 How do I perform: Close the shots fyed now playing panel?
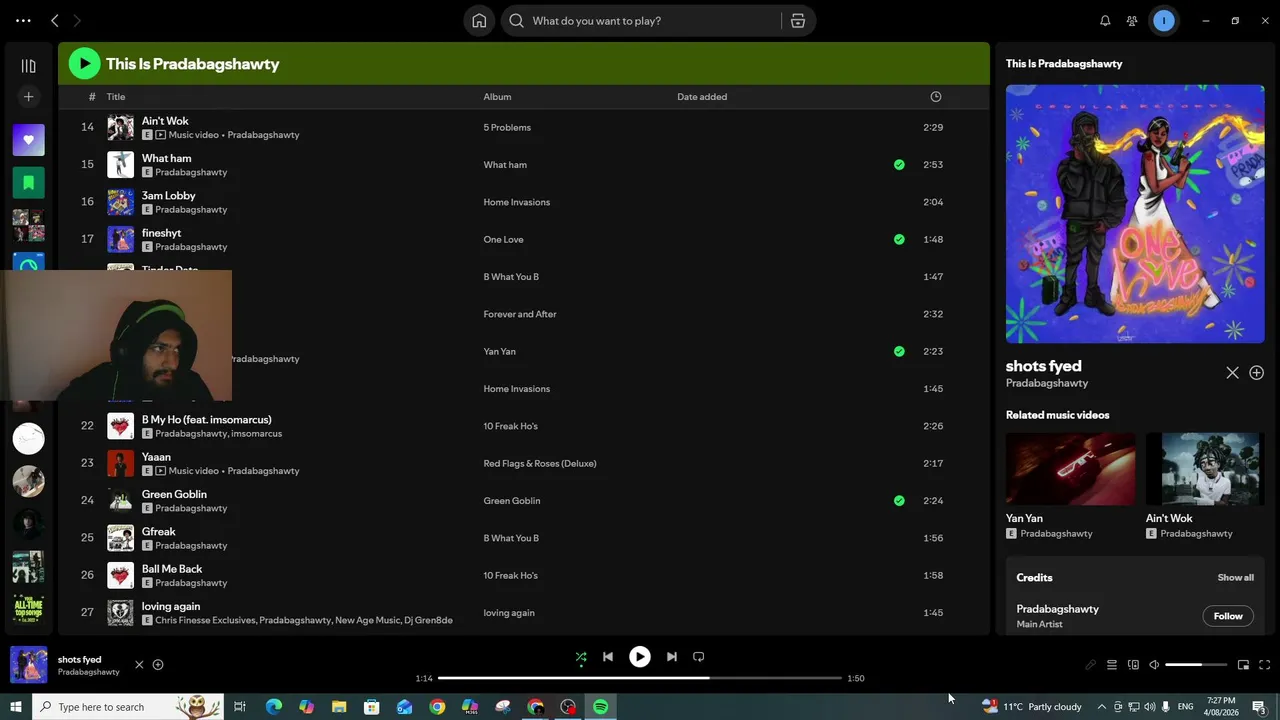(1232, 373)
